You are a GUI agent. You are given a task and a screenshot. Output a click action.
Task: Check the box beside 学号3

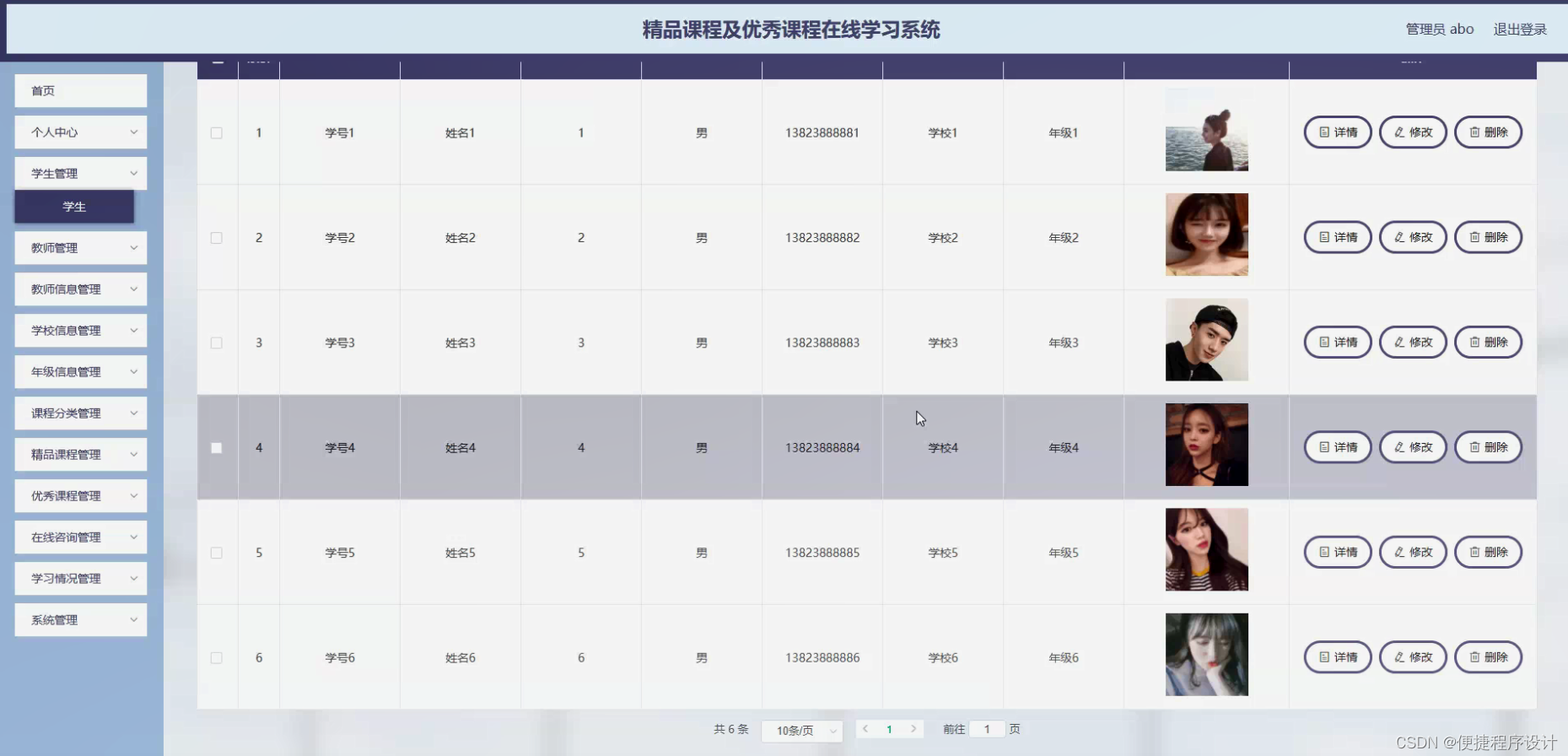point(217,343)
